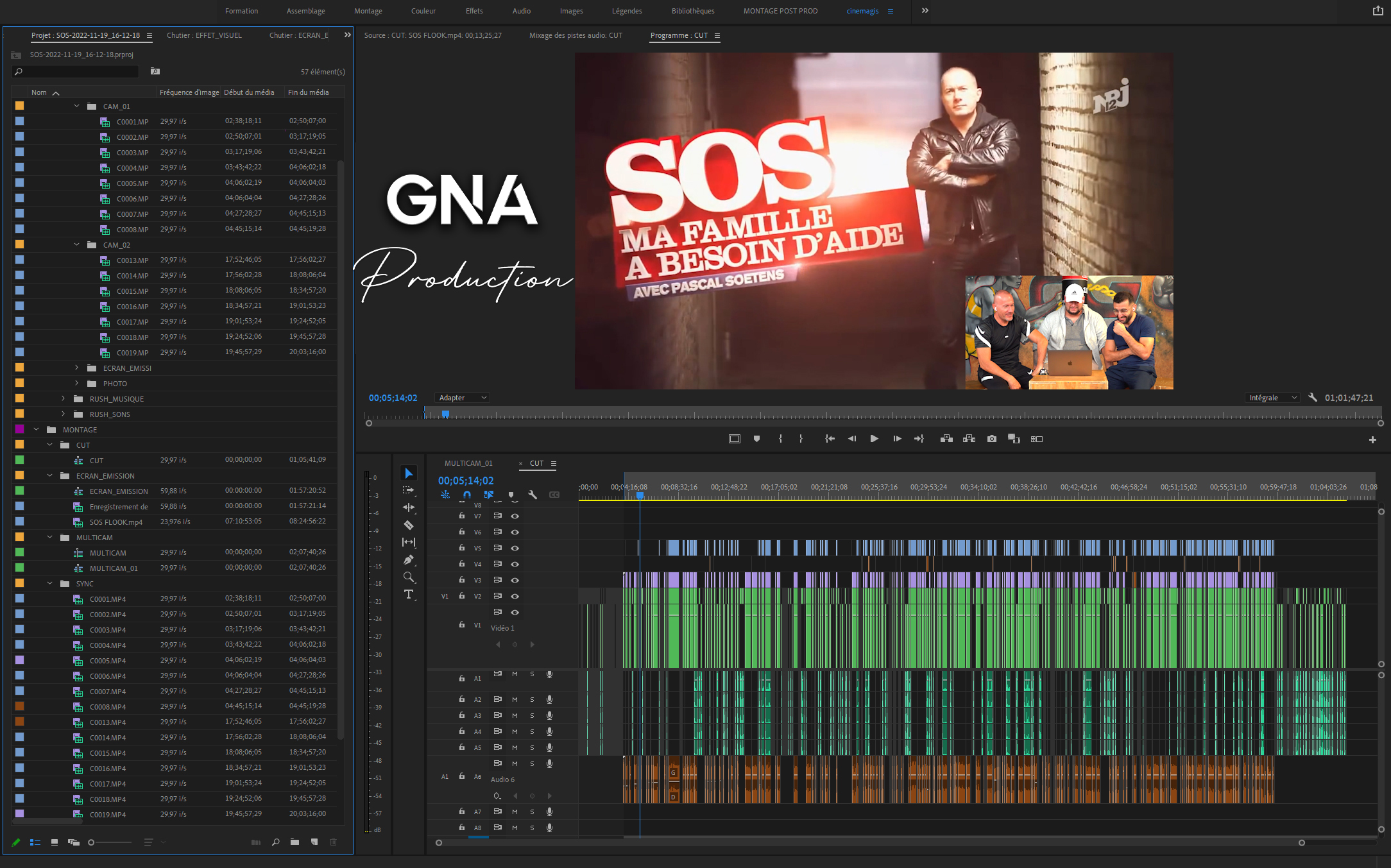Expand the RUSH_MUSIQUE bin
This screenshot has width=1391, height=868.
point(64,398)
